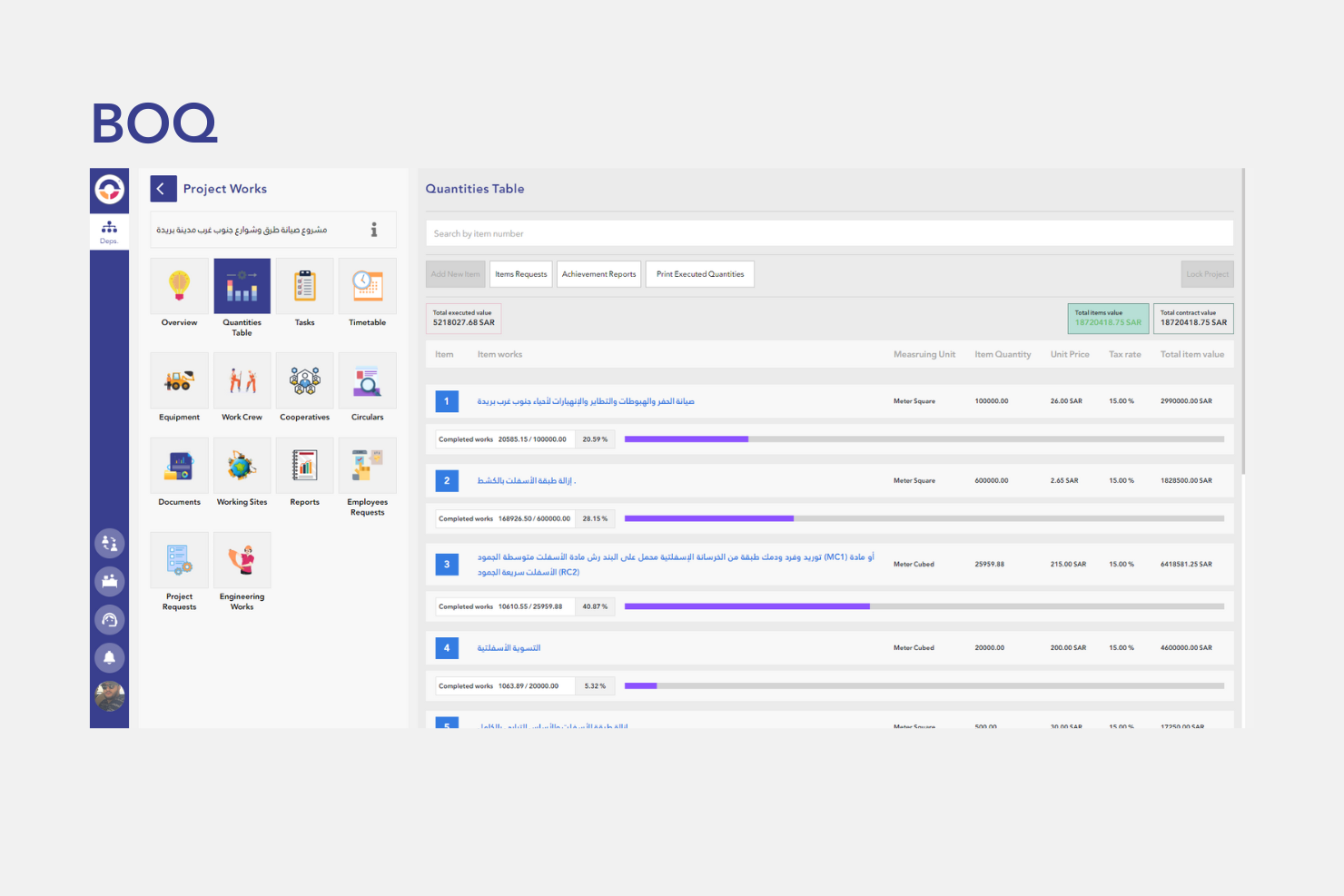Click the Add New Item button
Image resolution: width=1344 pixels, height=896 pixels.
456,274
